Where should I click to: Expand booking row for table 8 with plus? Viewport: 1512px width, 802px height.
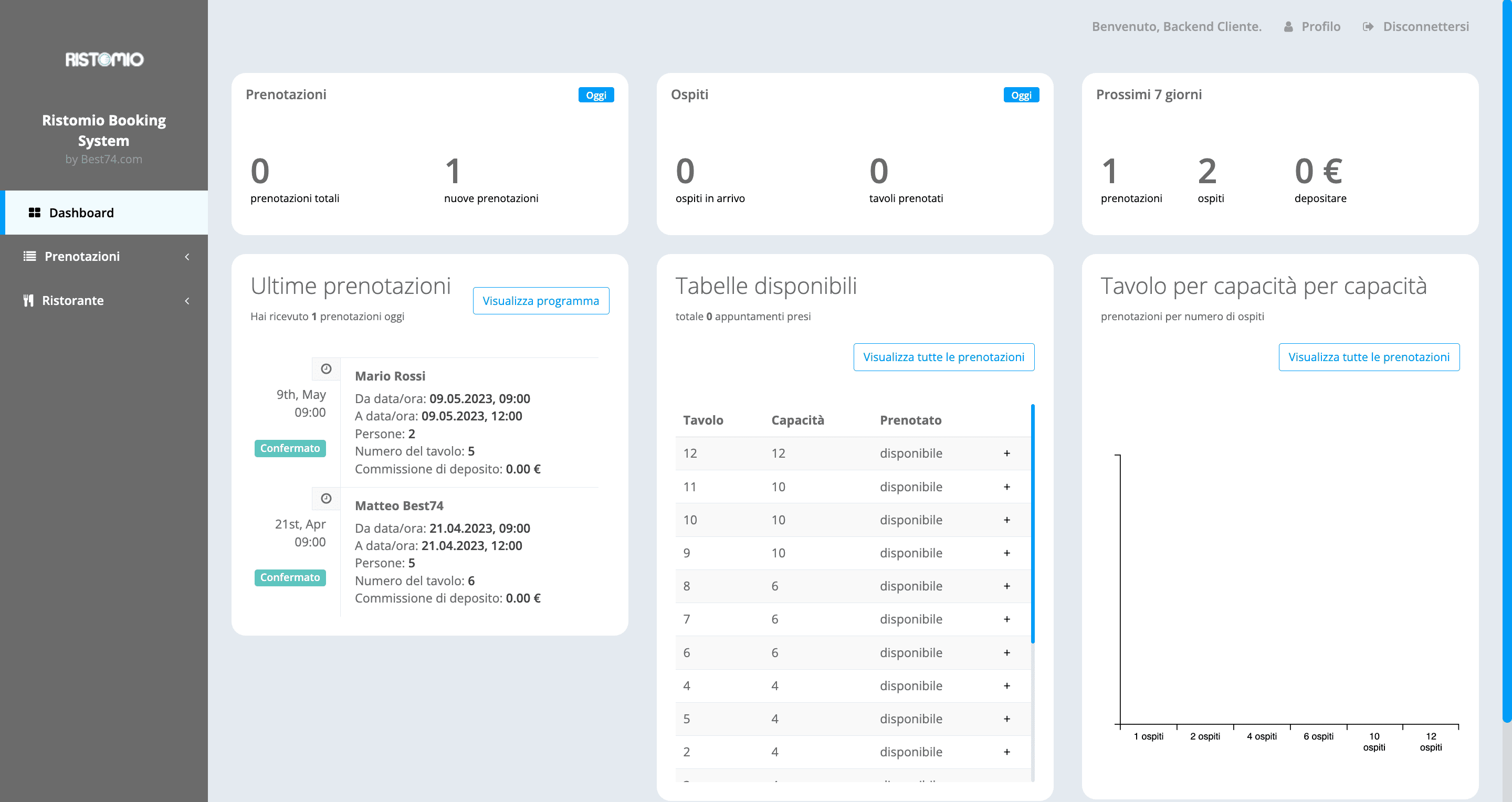pos(1006,586)
